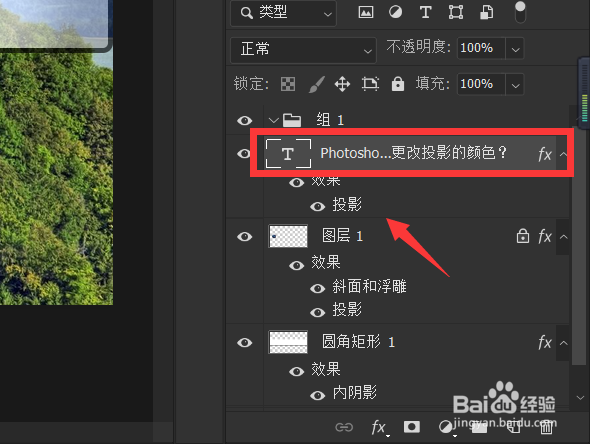590x444 pixels.
Task: Hide the 图层 1 layer
Action: tap(245, 237)
